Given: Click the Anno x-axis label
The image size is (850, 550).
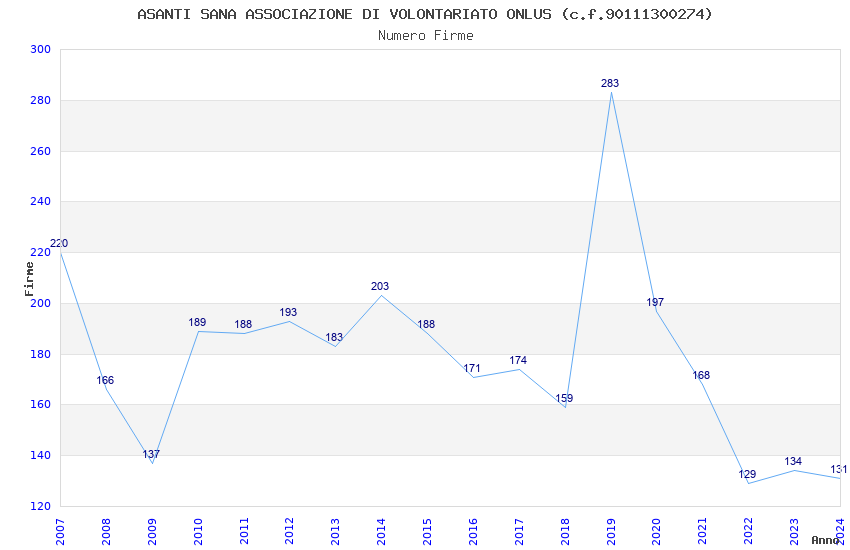Looking at the screenshot, I should point(825,540).
